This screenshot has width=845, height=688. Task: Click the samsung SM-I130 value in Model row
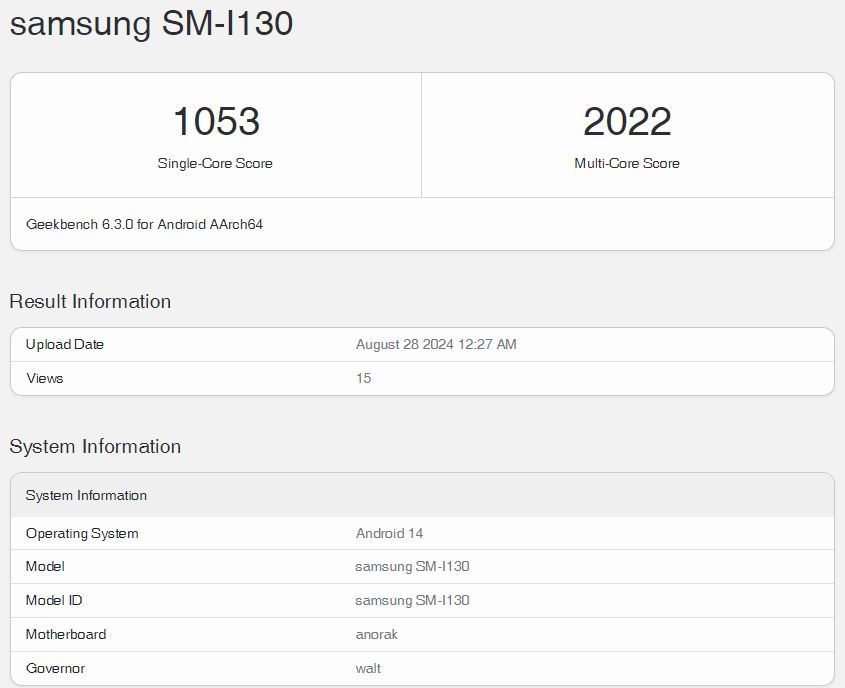coord(412,566)
